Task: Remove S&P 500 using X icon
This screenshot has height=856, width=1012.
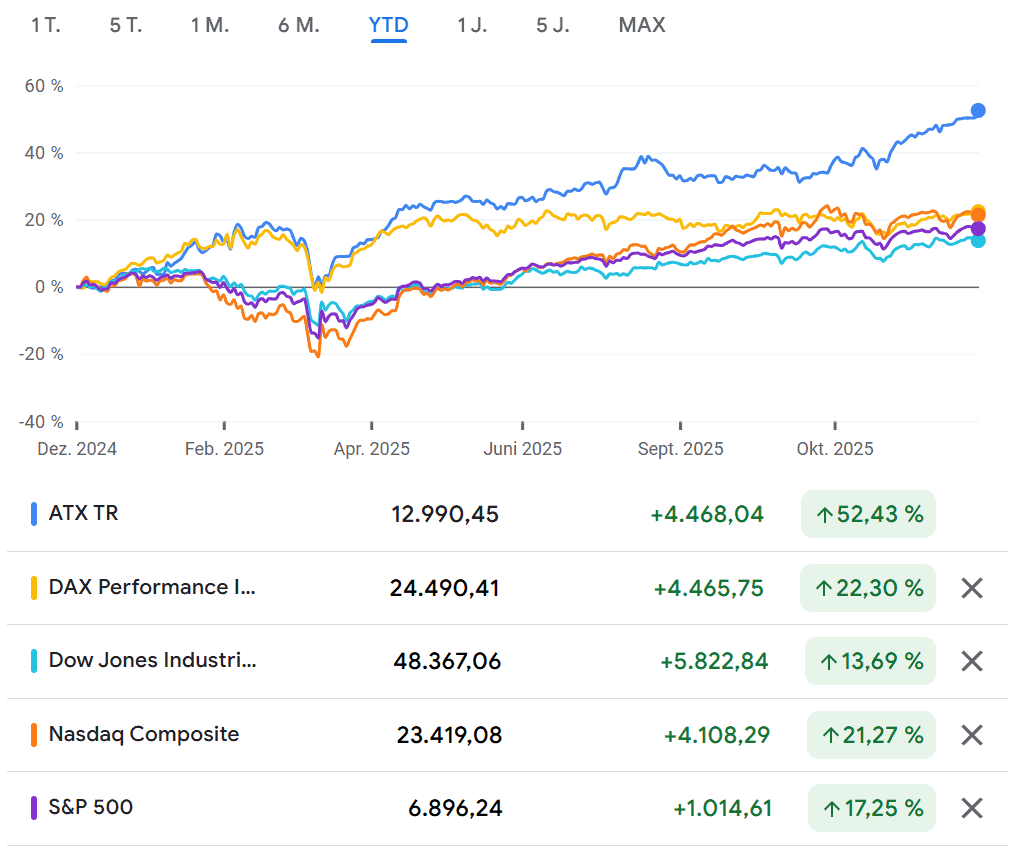Action: tap(971, 808)
